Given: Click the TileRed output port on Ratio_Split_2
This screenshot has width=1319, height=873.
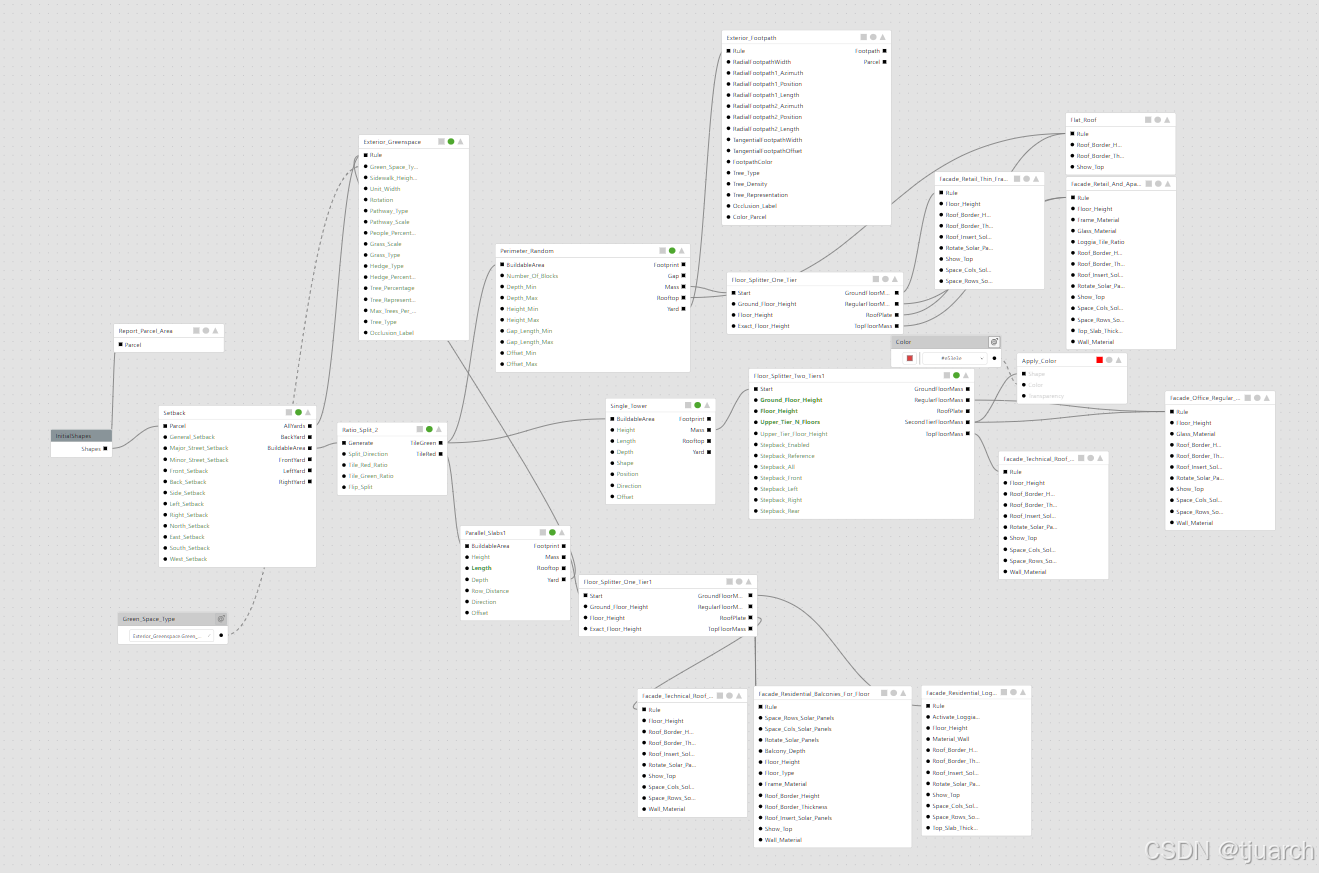Looking at the screenshot, I should pos(440,453).
